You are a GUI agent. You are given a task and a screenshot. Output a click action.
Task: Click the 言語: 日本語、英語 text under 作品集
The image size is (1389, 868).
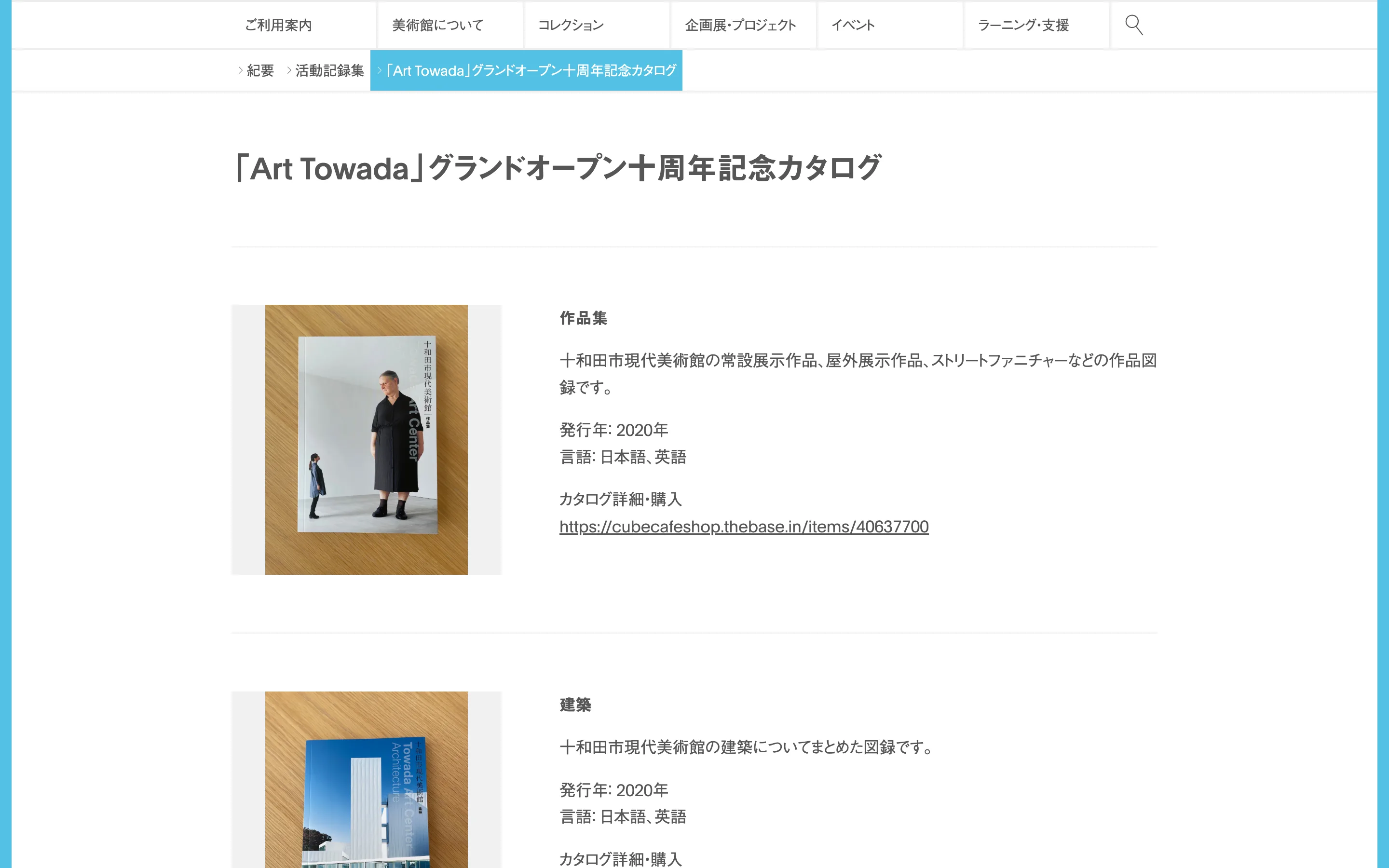(623, 457)
